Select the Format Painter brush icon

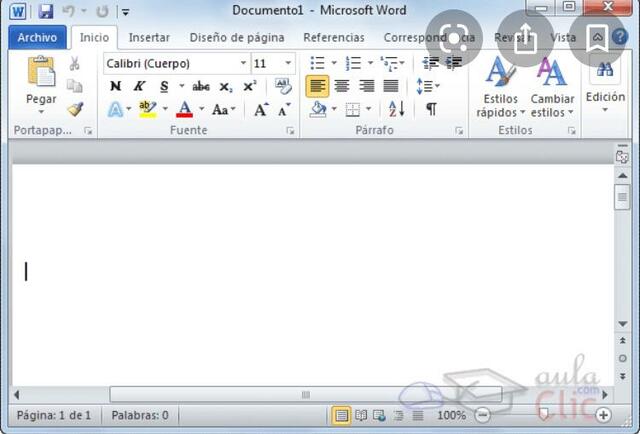(76, 109)
